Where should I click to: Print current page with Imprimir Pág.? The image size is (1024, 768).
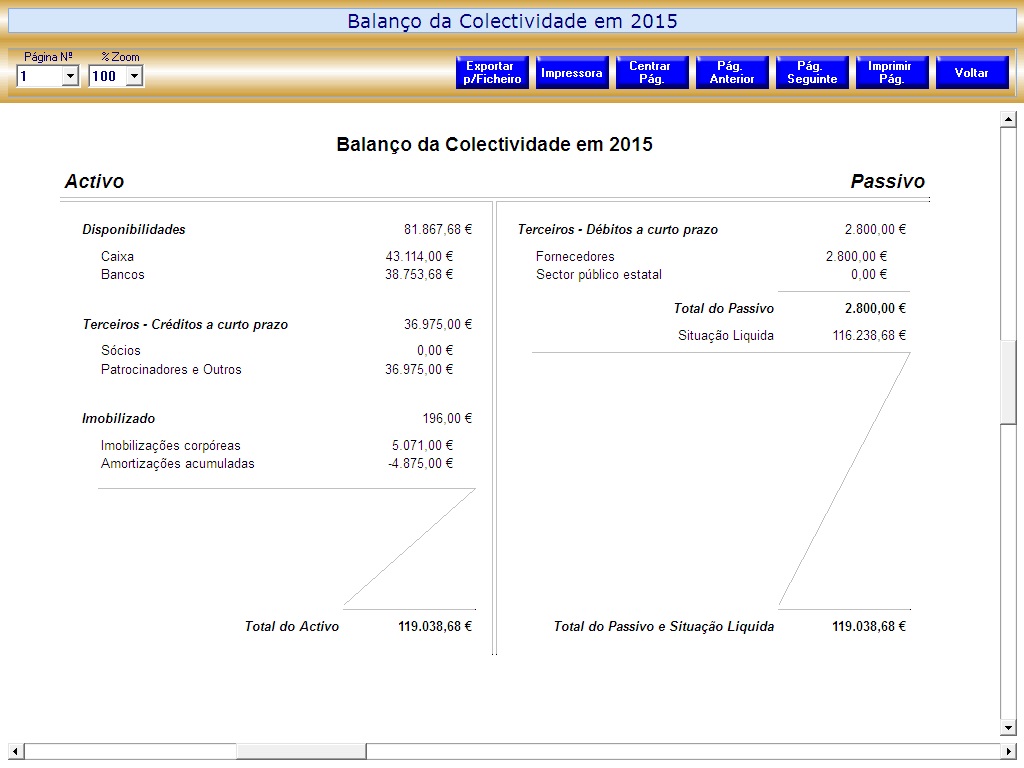(x=892, y=73)
